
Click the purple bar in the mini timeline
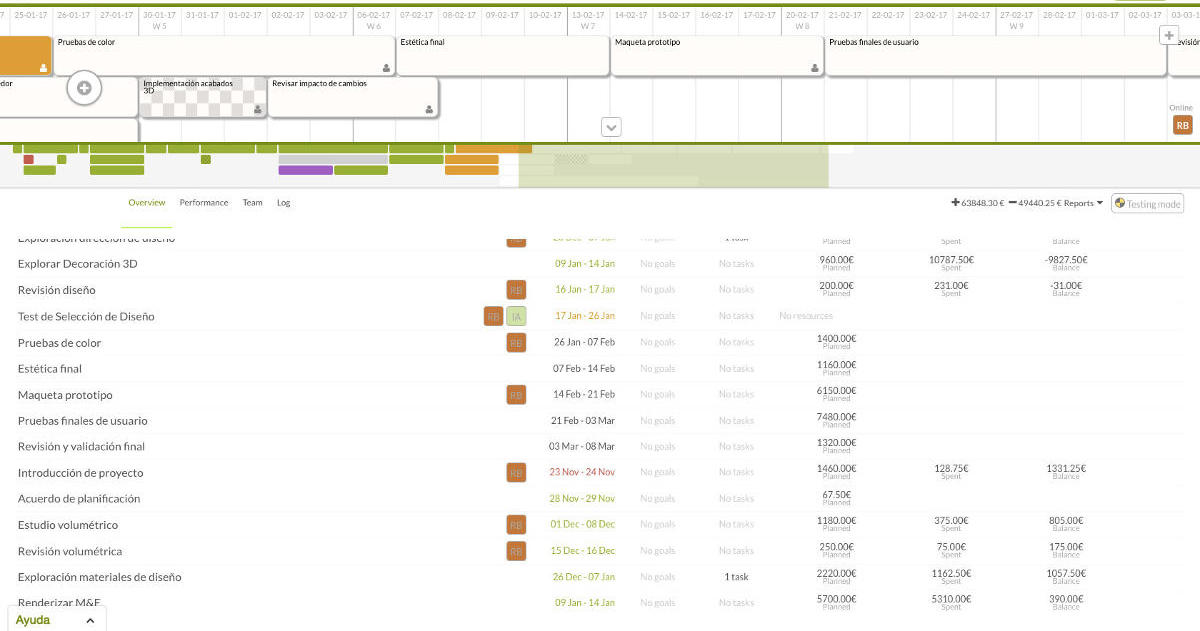[x=305, y=170]
